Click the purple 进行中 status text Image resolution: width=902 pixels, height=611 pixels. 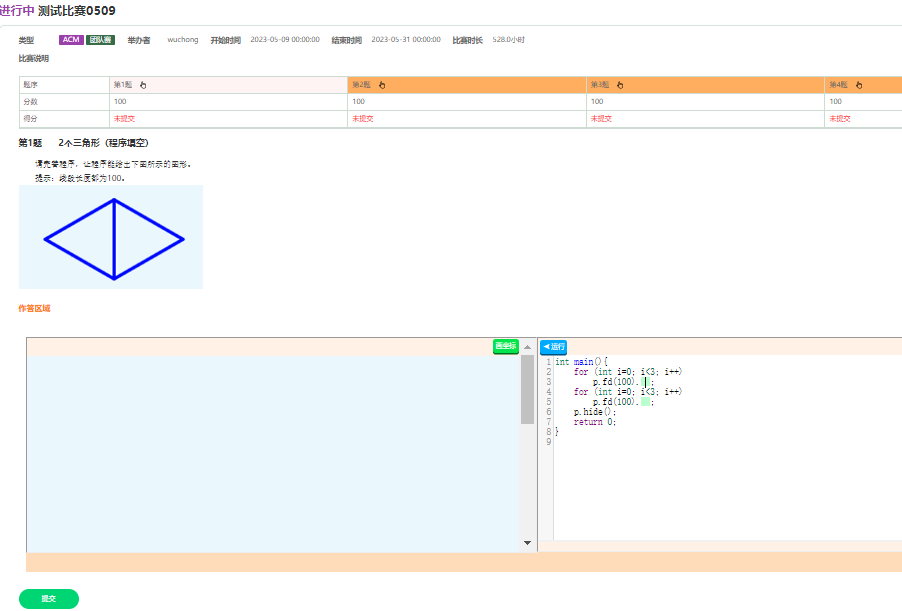[x=17, y=10]
